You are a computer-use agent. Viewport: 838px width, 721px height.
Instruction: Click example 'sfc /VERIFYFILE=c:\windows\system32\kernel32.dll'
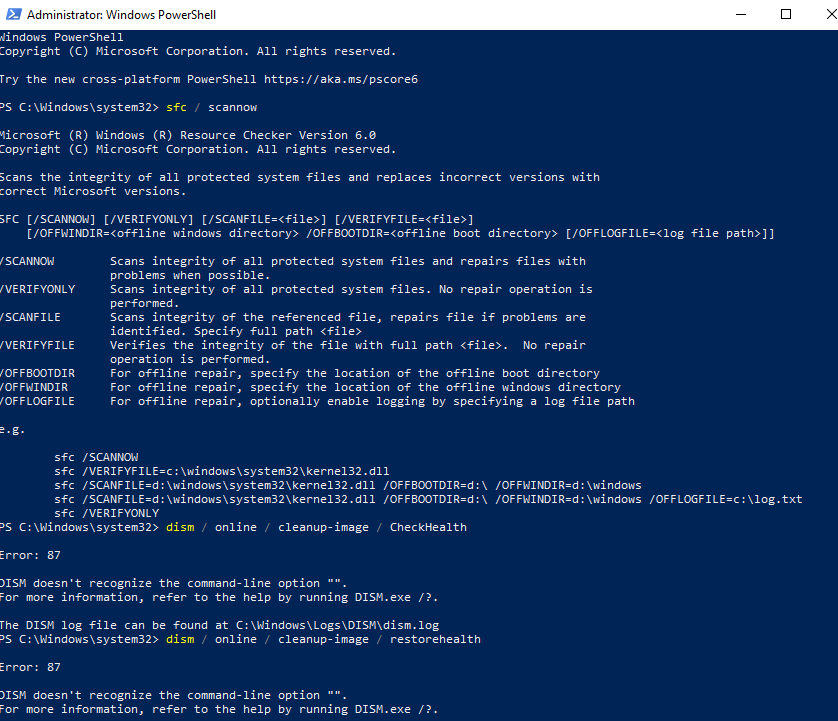click(x=222, y=471)
